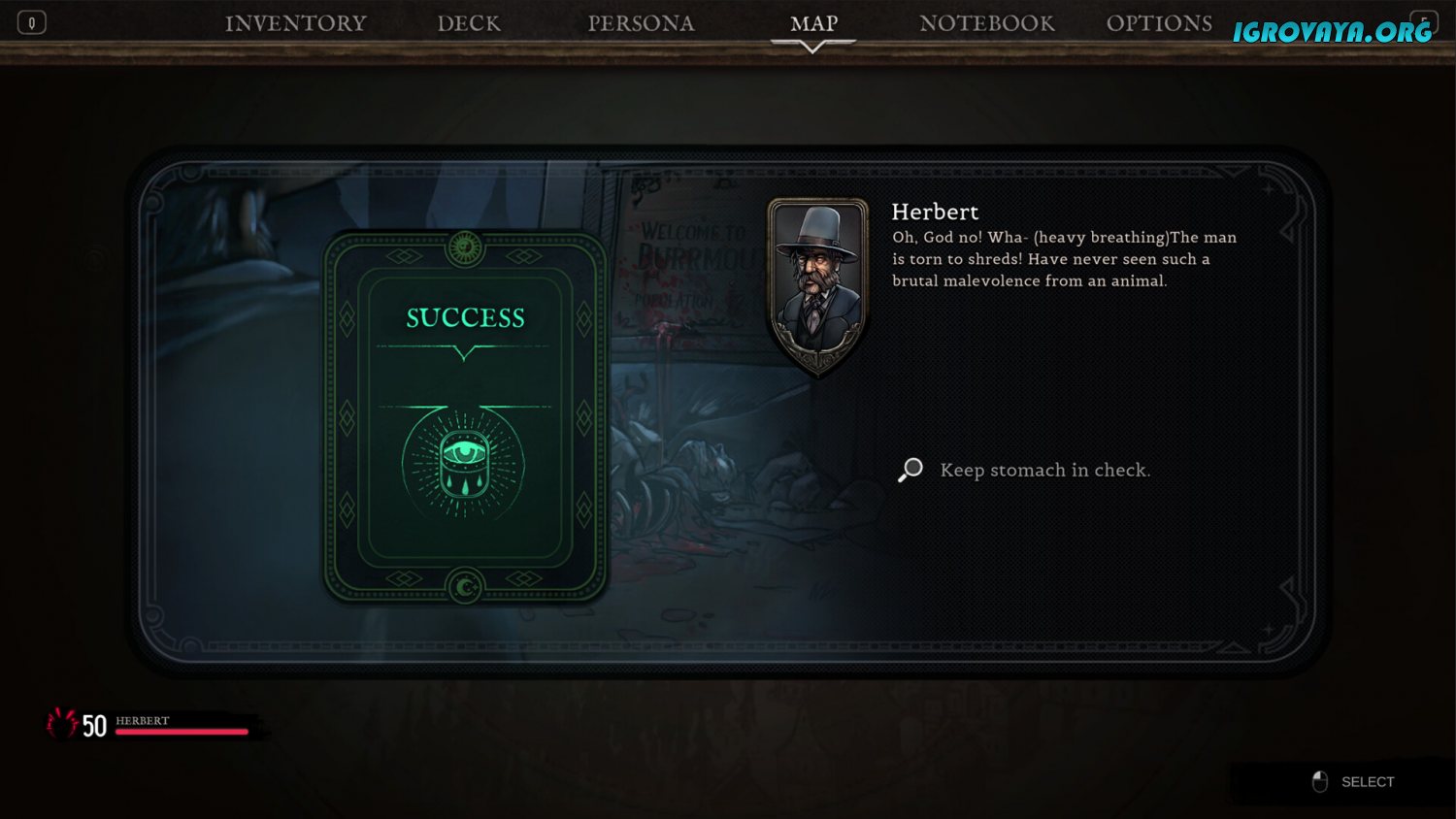Click the crescent moon ornament at card bottom

tap(465, 587)
